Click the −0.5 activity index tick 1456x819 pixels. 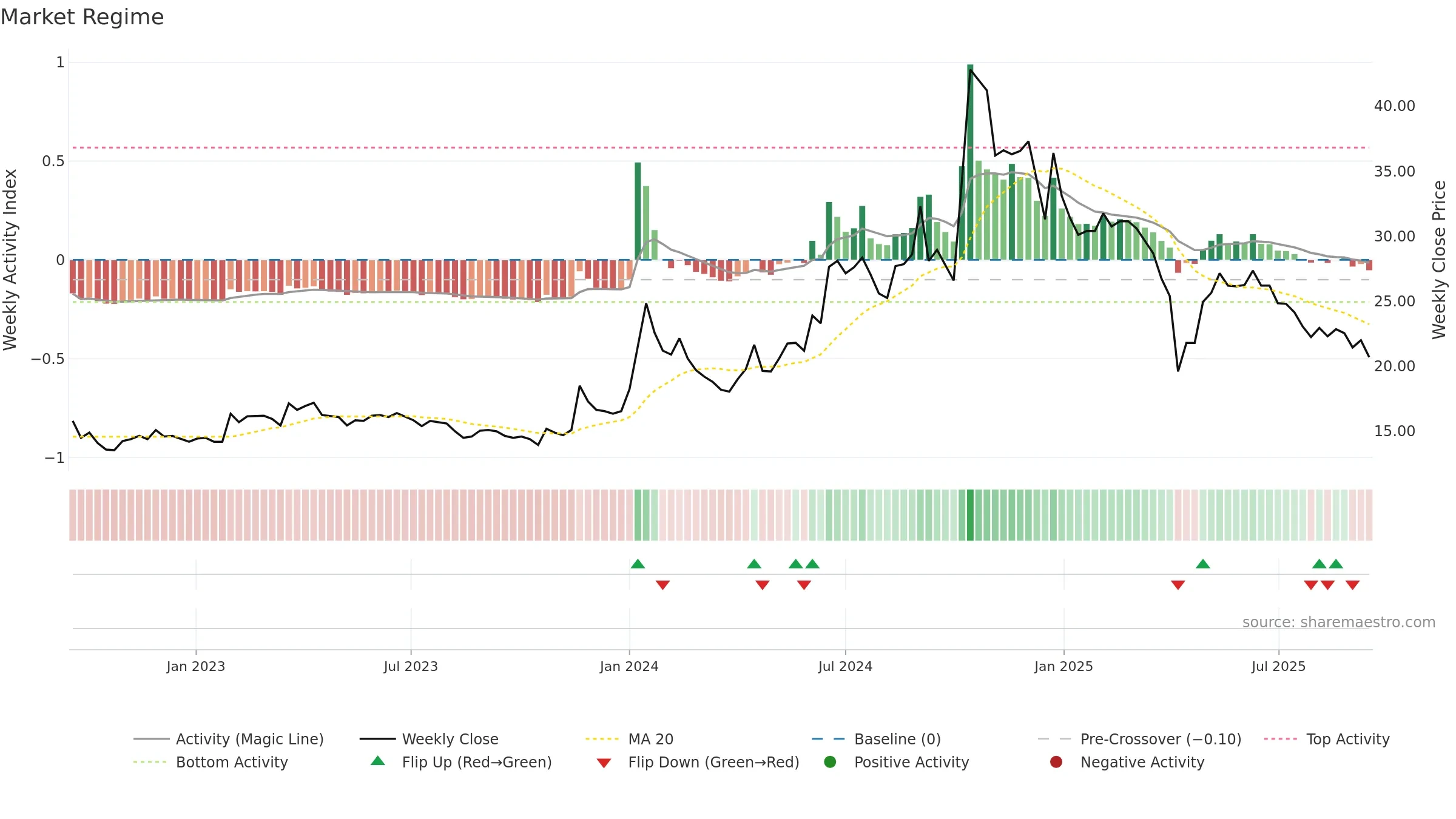coord(47,359)
